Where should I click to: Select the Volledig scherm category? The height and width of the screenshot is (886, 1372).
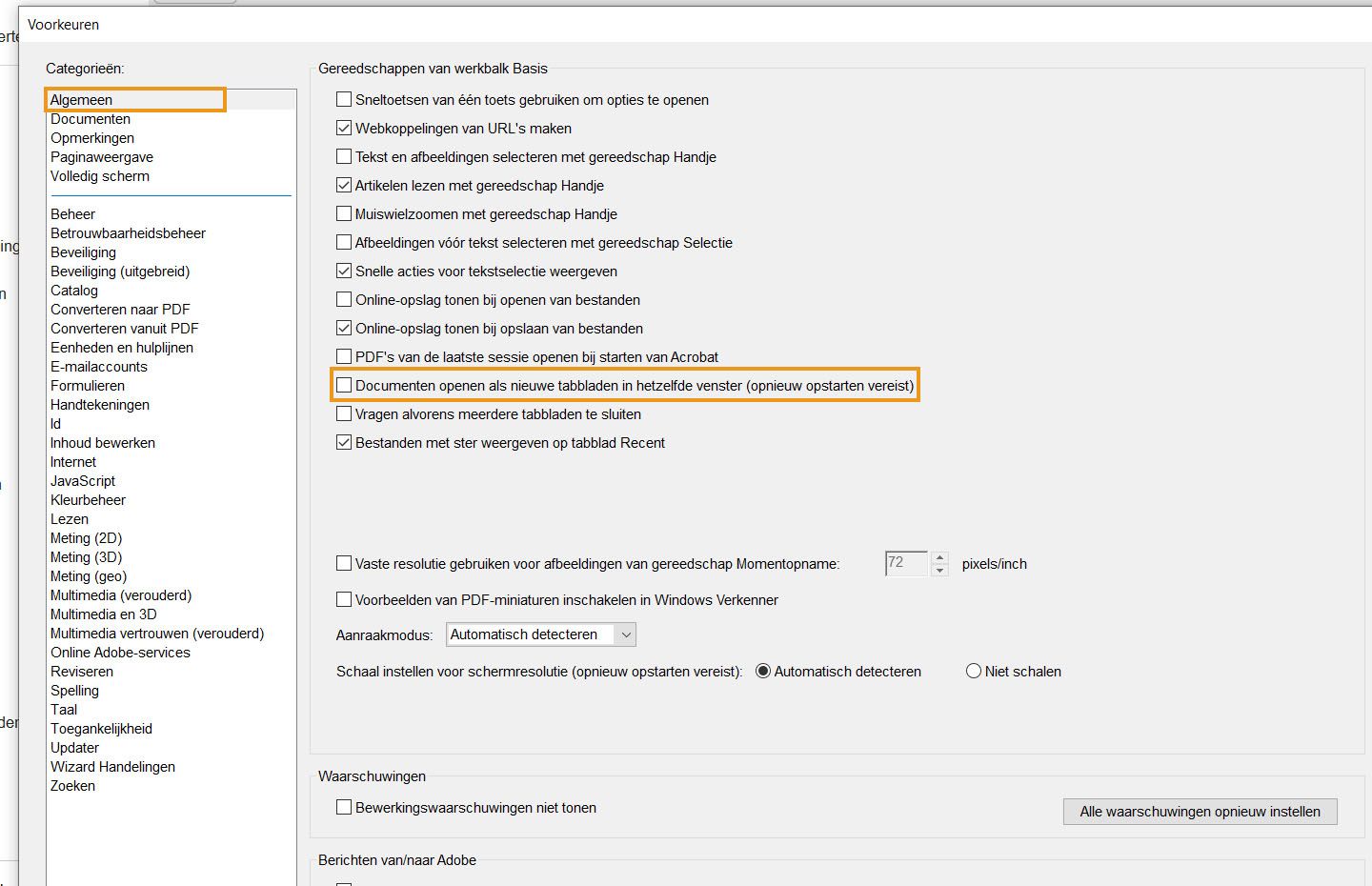tap(100, 175)
